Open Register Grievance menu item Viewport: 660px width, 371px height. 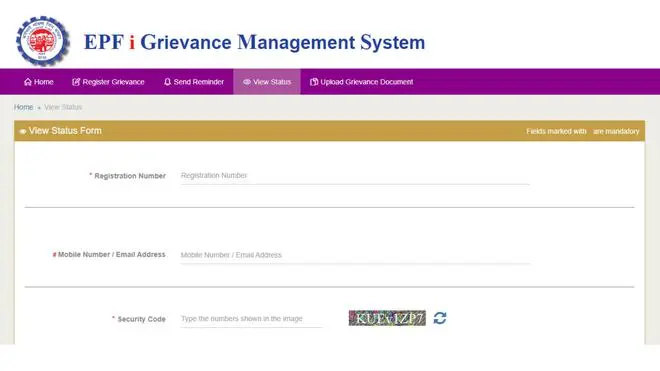click(108, 82)
